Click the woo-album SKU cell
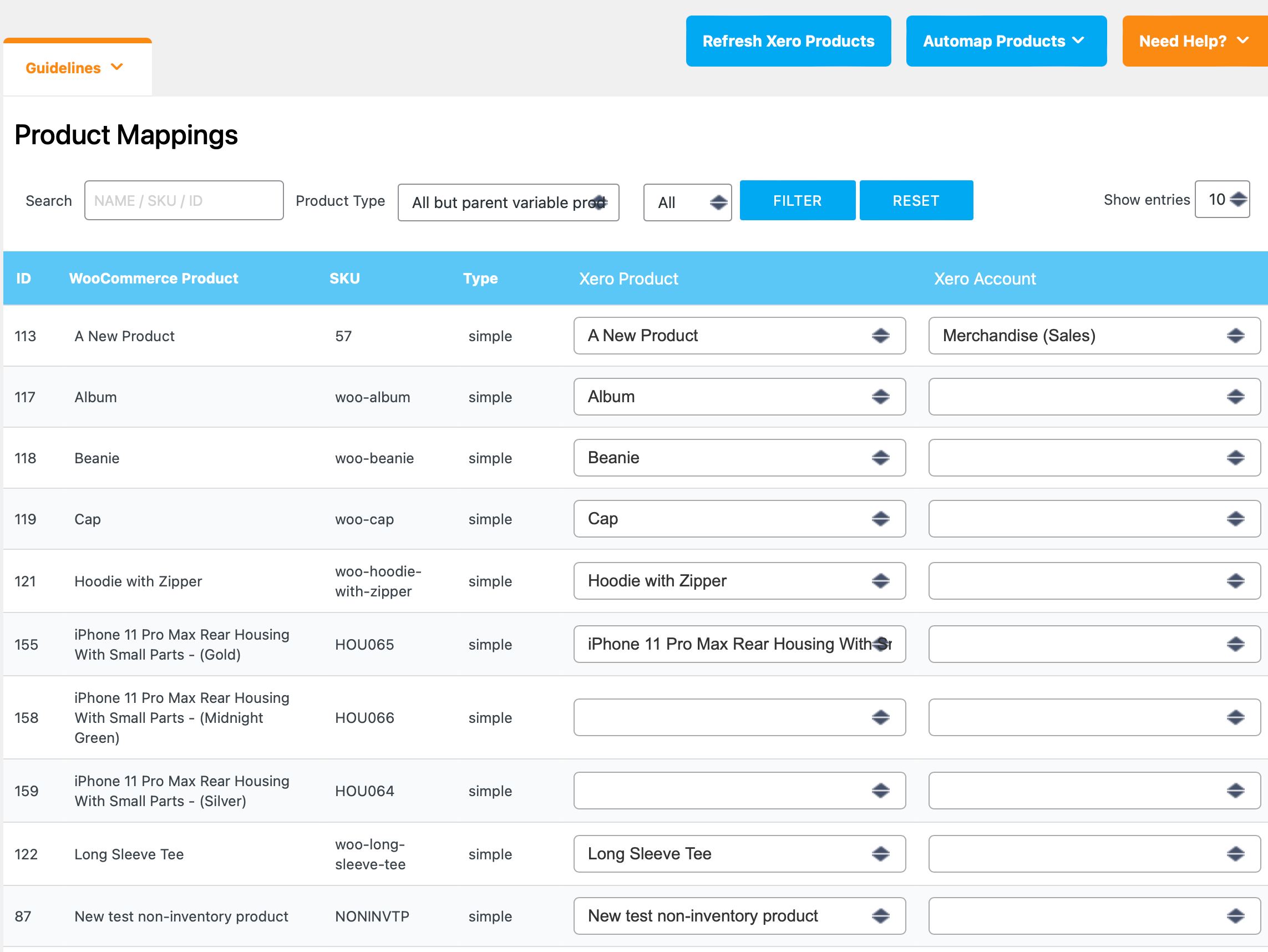Screen dimensions: 1268x952 (x=373, y=397)
